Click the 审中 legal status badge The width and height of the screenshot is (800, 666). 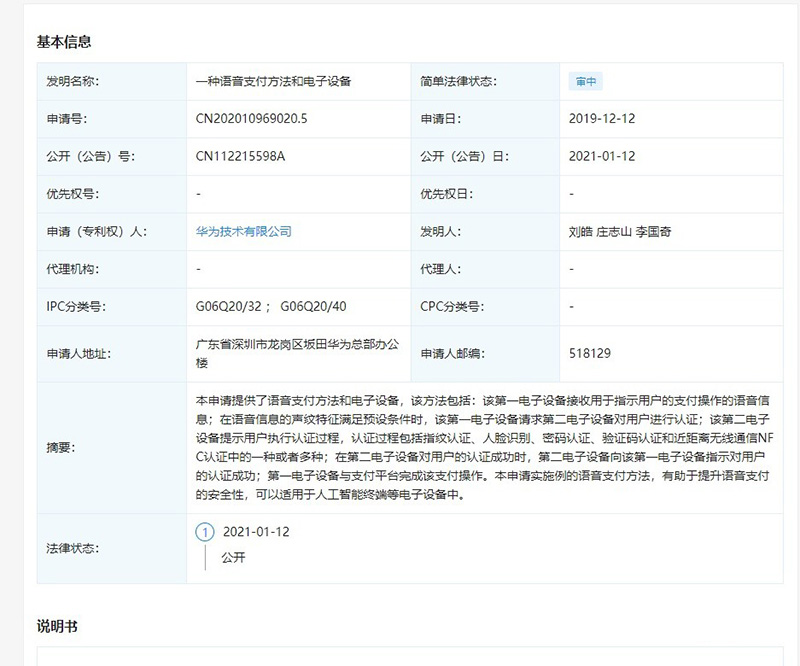(586, 82)
